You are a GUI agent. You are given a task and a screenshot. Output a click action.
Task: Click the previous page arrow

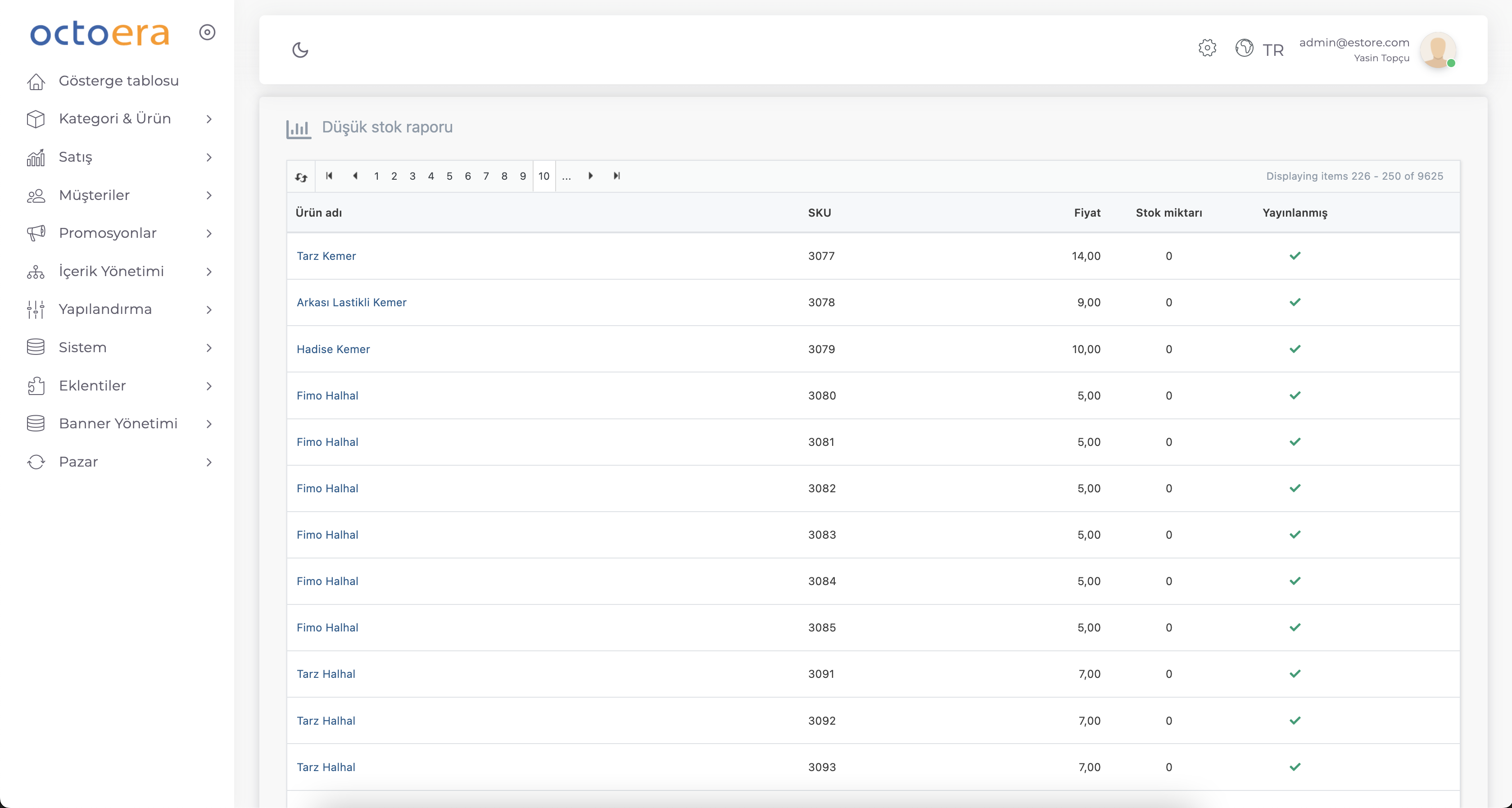point(355,176)
